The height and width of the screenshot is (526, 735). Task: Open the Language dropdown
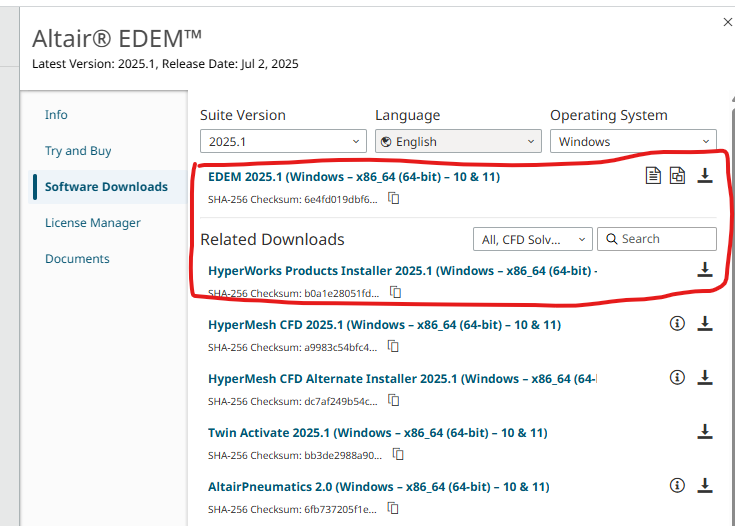458,141
